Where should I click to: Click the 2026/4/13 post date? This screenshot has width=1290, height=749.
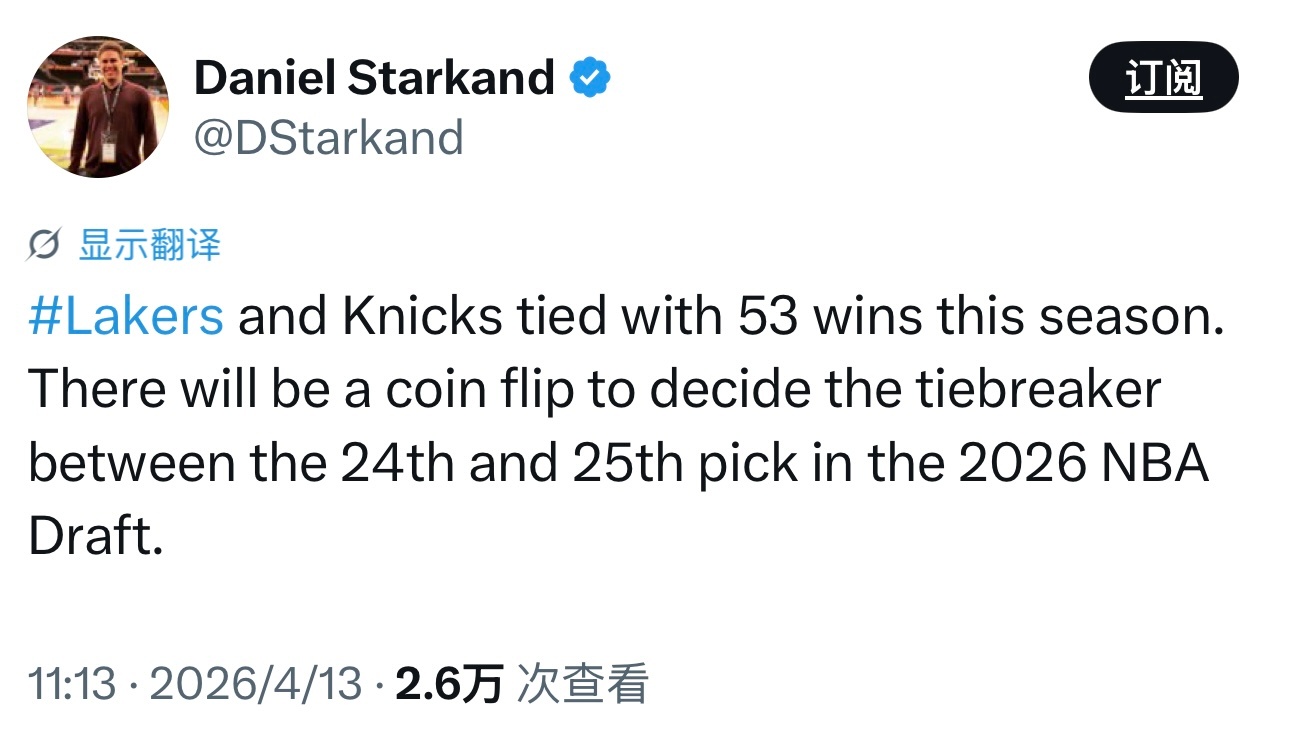coord(255,684)
